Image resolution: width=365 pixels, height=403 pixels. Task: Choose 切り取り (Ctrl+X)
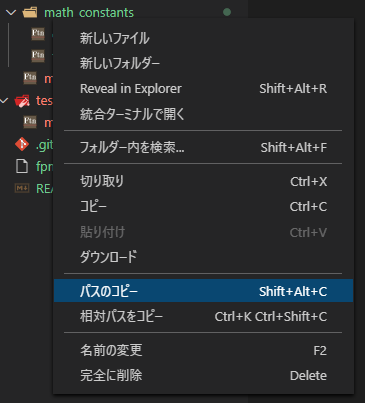click(203, 181)
